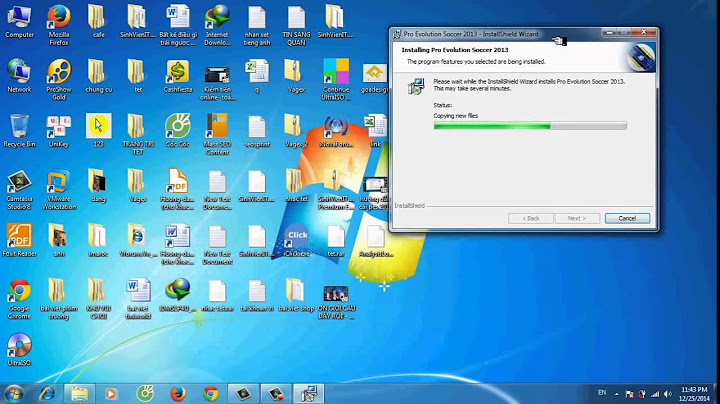Switch to the installer taskbar button
Image resolution: width=720 pixels, height=404 pixels.
(309, 394)
